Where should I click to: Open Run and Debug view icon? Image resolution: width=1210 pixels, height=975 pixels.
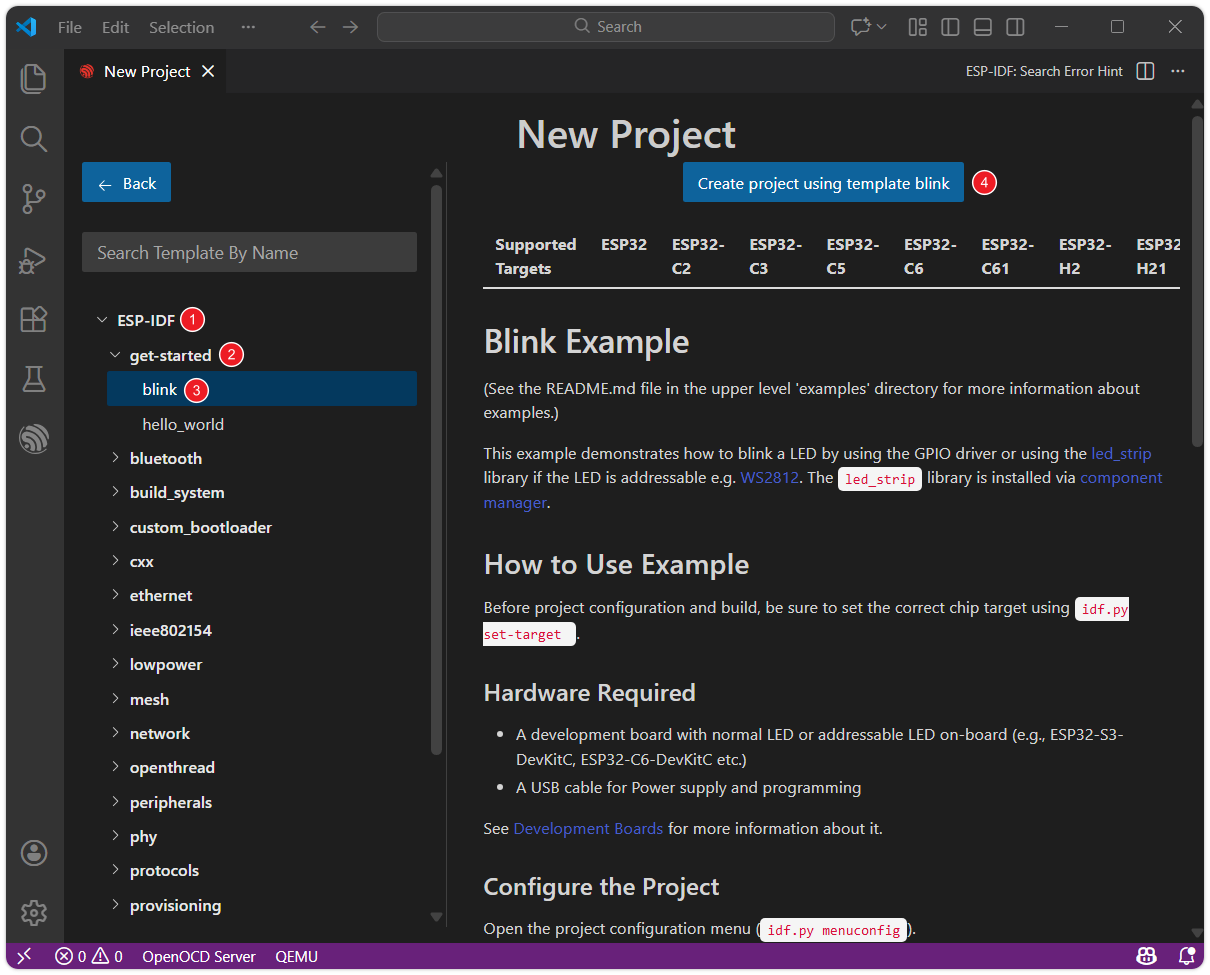pyautogui.click(x=34, y=260)
